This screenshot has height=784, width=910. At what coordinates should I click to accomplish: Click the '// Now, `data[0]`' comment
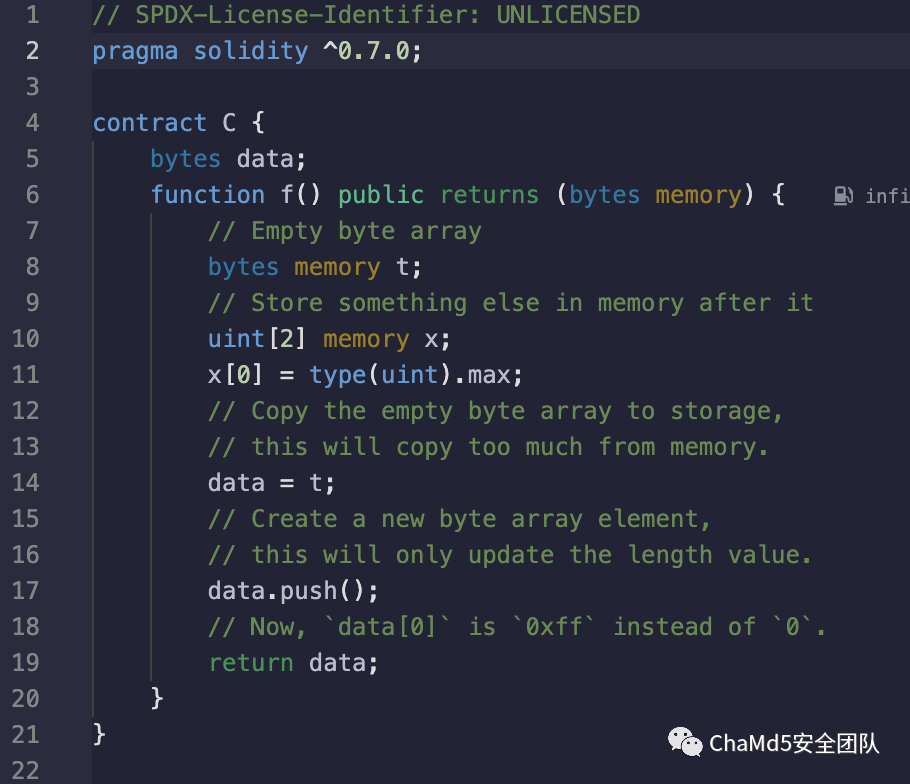[517, 627]
